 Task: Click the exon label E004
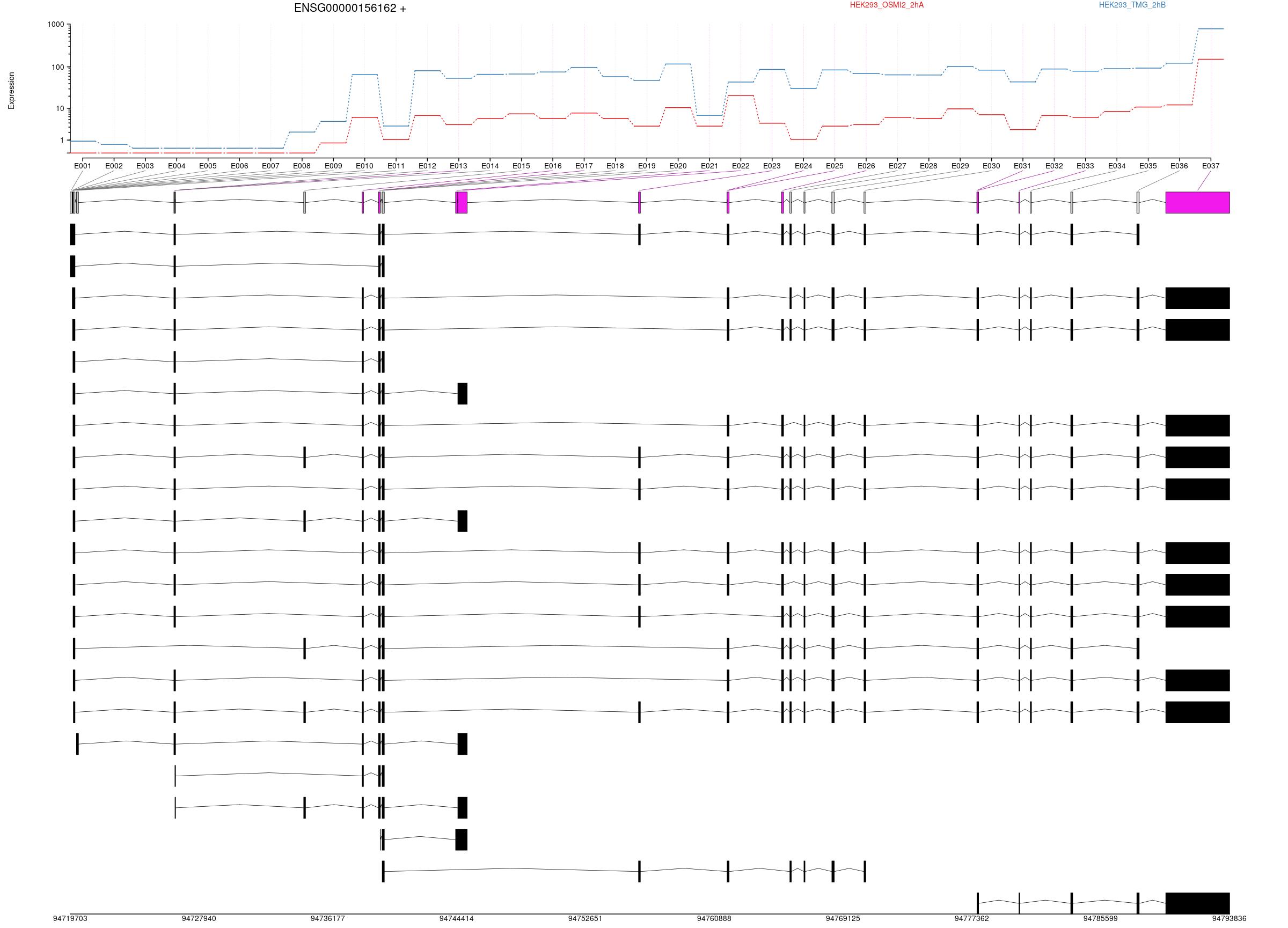click(177, 166)
